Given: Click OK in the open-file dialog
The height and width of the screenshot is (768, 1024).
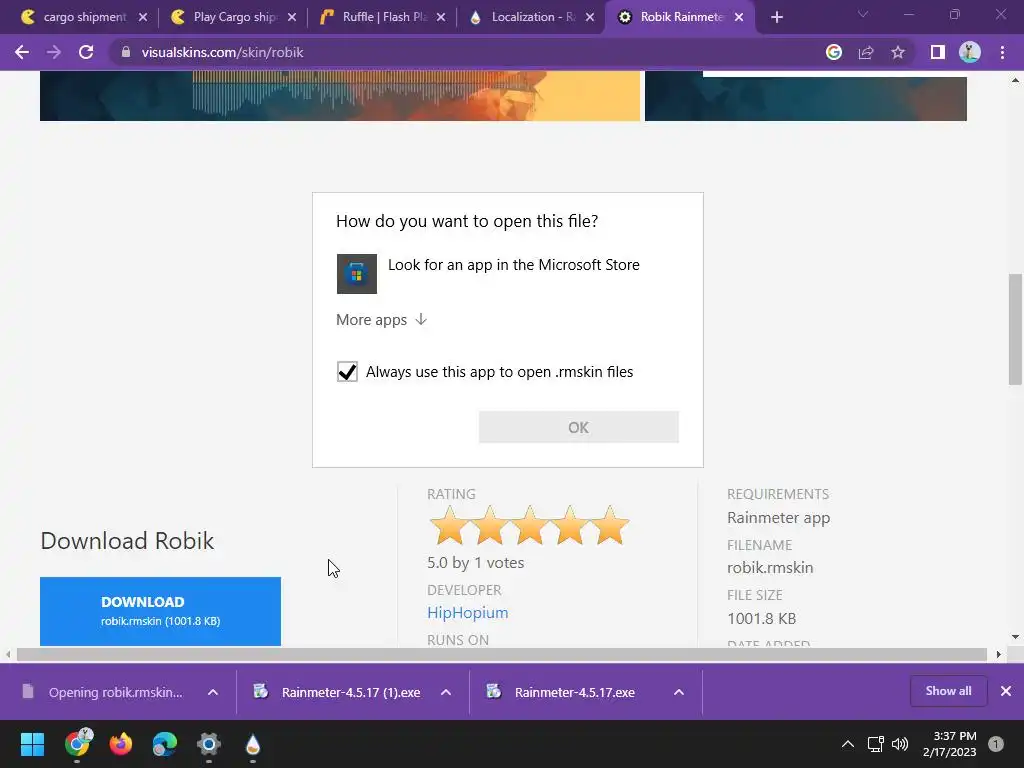Looking at the screenshot, I should pos(579,427).
